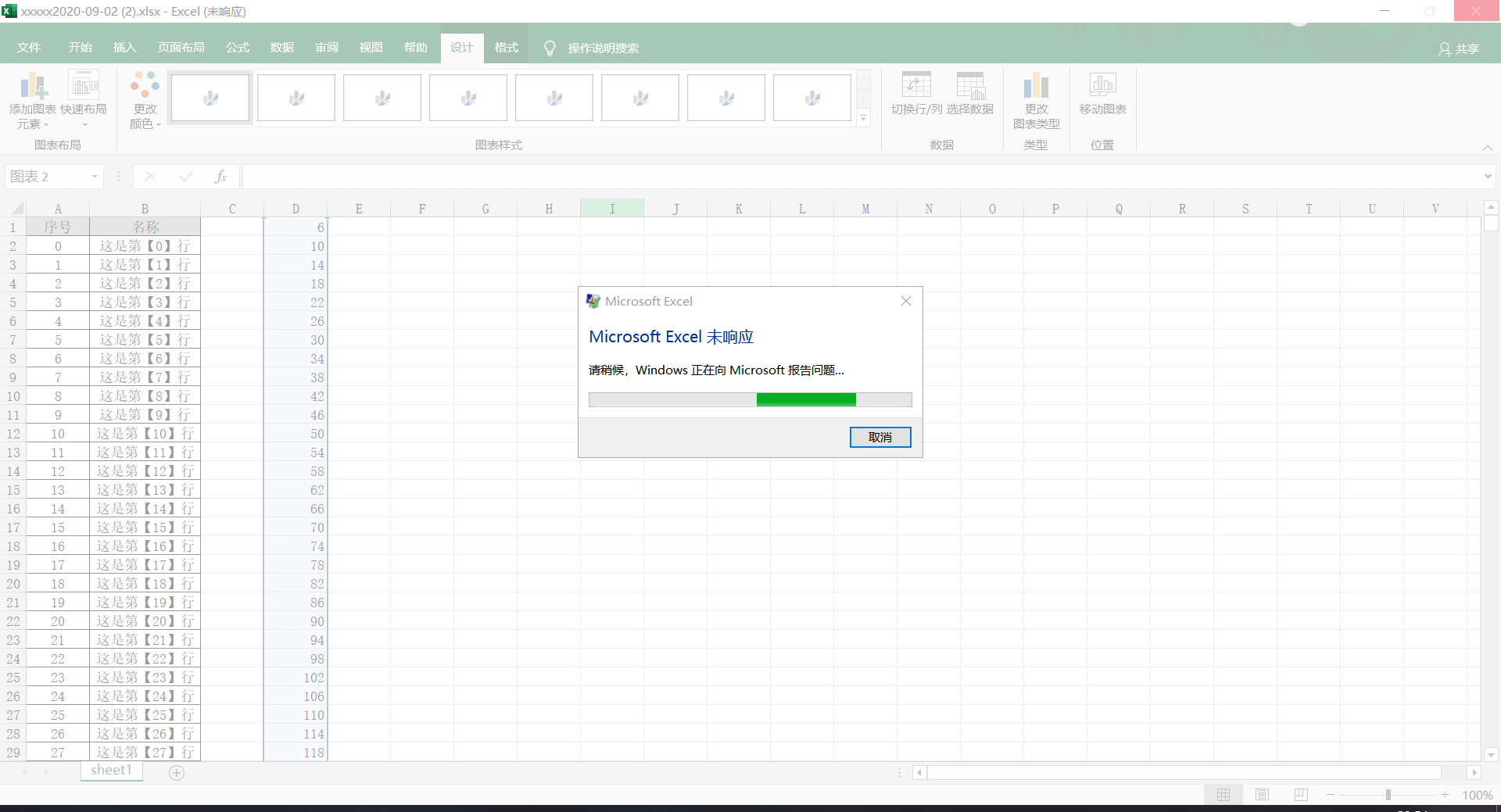This screenshot has height=812, width=1501.
Task: Add a new sheet with plus icon
Action: (x=177, y=773)
